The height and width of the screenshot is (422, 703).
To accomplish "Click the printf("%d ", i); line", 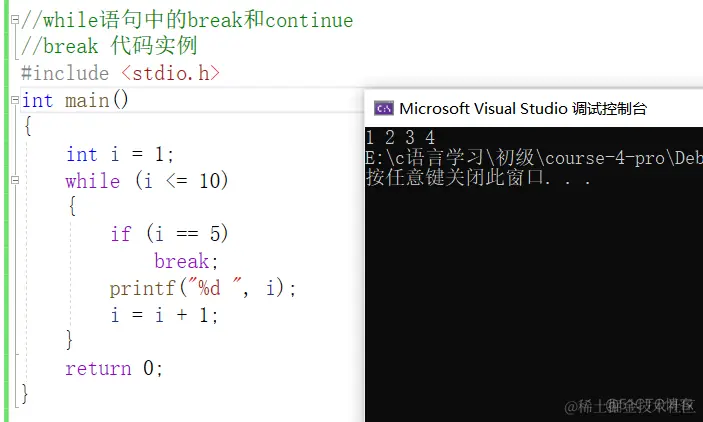I will (203, 288).
